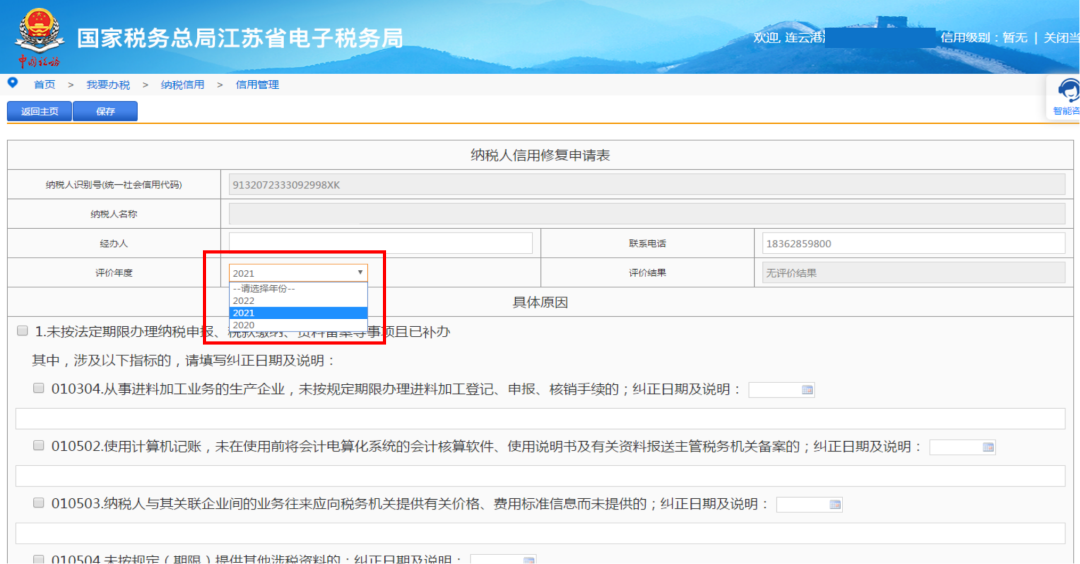Image resolution: width=1080 pixels, height=564 pixels.
Task: Select the 010503 关联企业 checkbox
Action: pyautogui.click(x=39, y=503)
